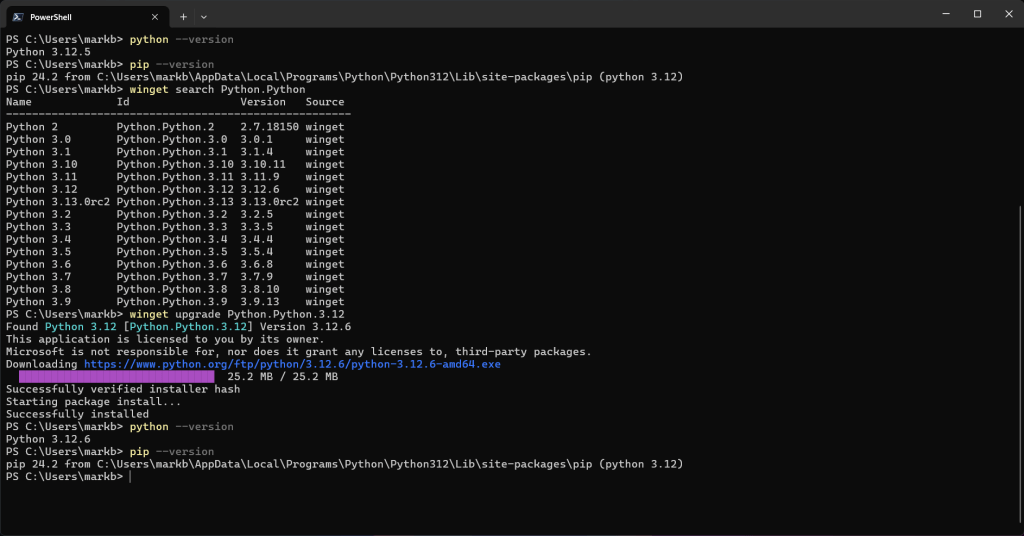This screenshot has height=536, width=1024.
Task: Click the 'winget search Python.Python' command
Action: 217,89
